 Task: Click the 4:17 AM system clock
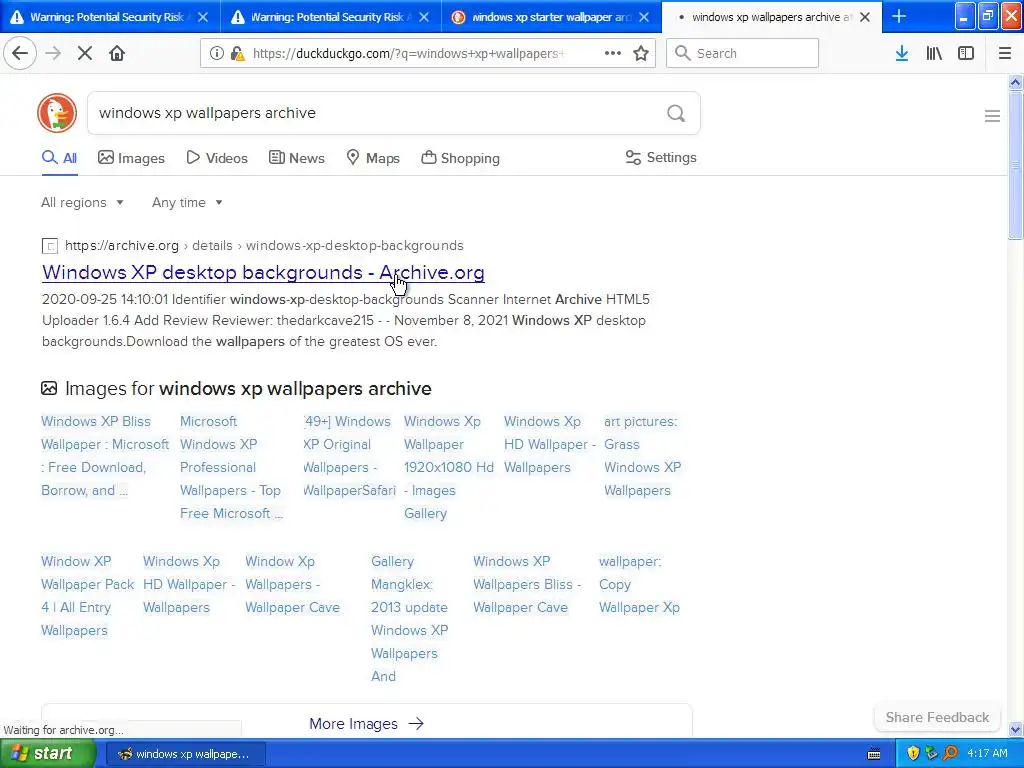point(987,754)
